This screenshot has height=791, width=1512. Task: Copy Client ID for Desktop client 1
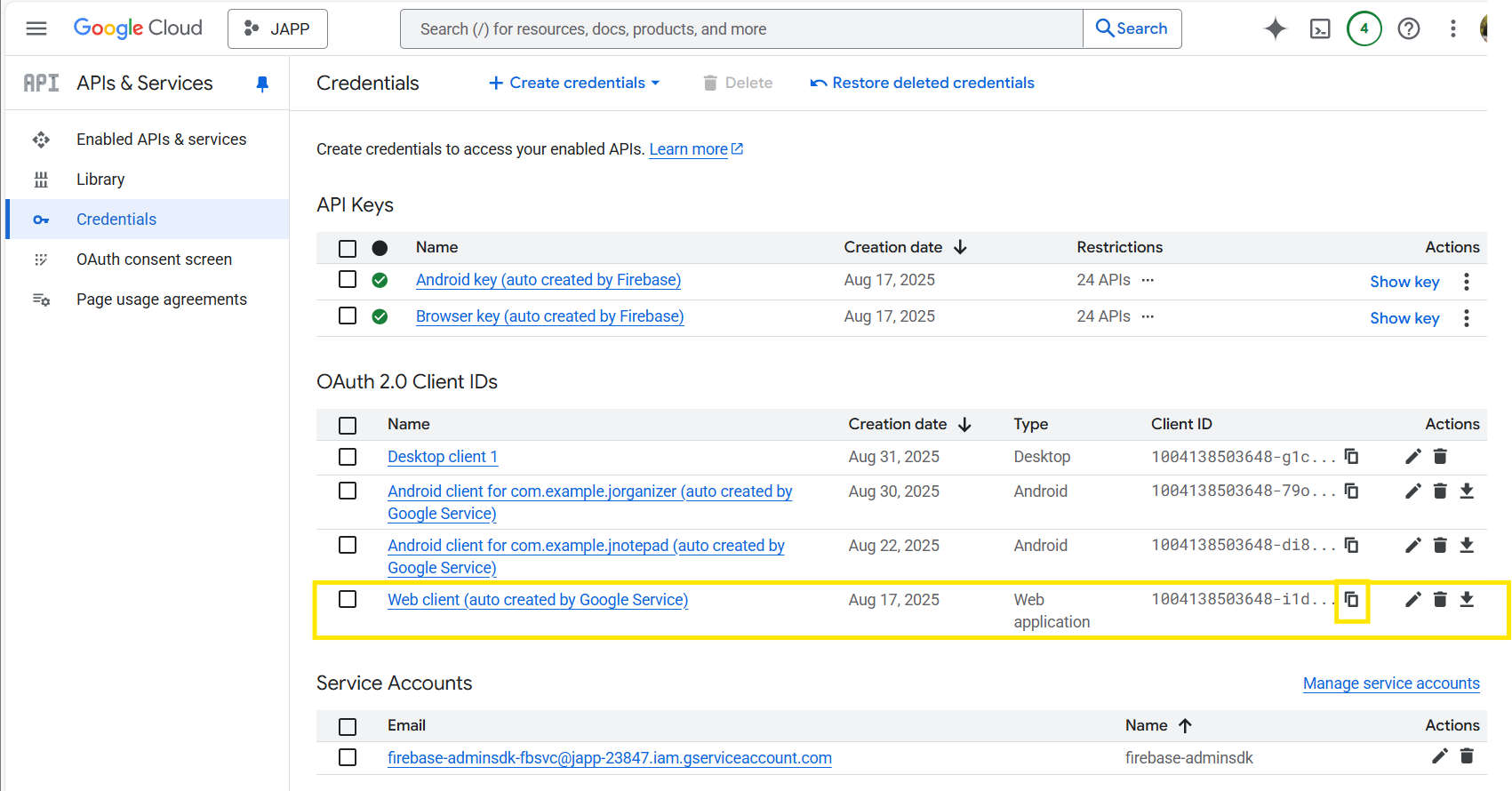tap(1351, 457)
